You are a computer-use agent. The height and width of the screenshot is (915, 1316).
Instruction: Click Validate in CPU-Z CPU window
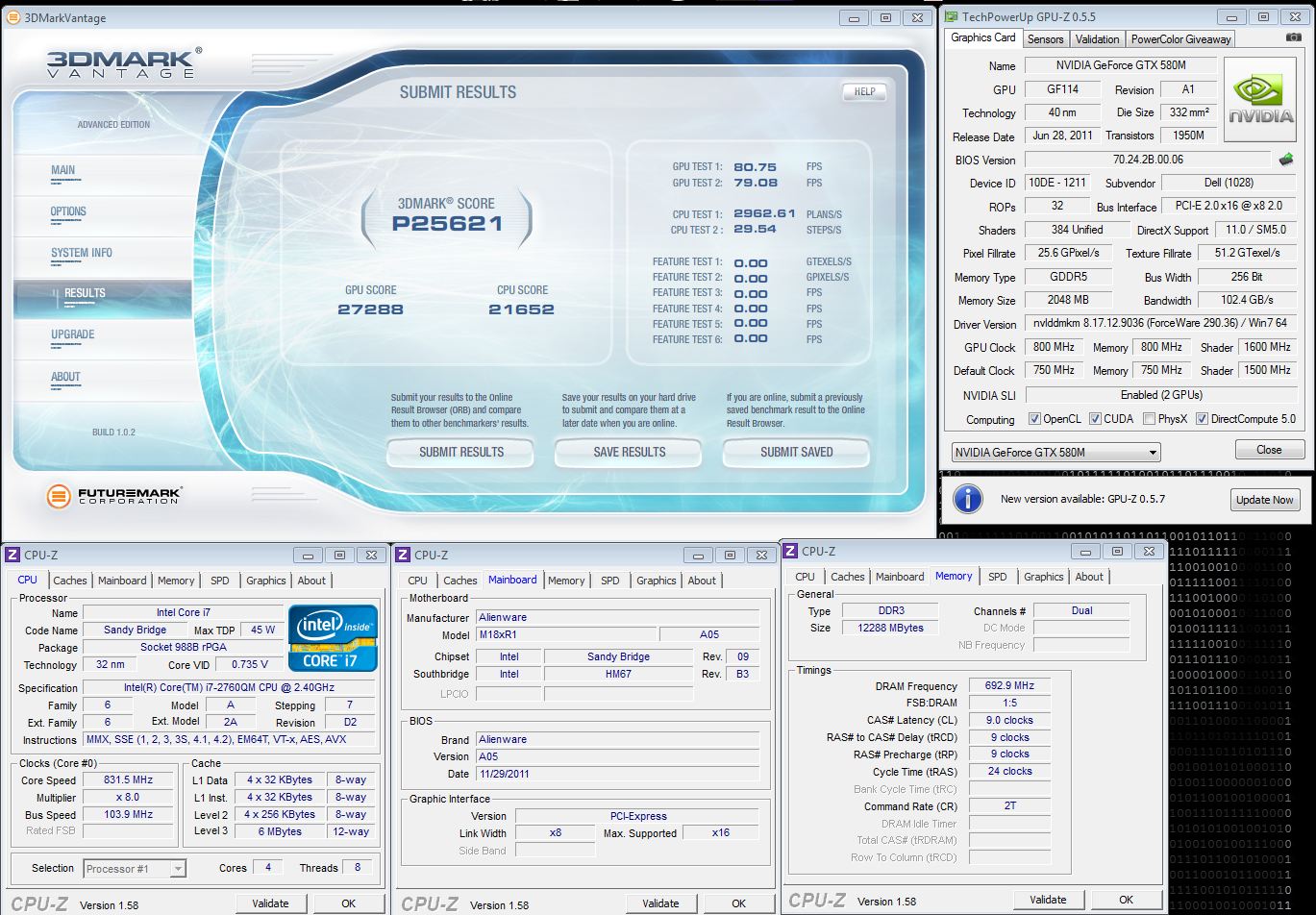click(x=270, y=903)
